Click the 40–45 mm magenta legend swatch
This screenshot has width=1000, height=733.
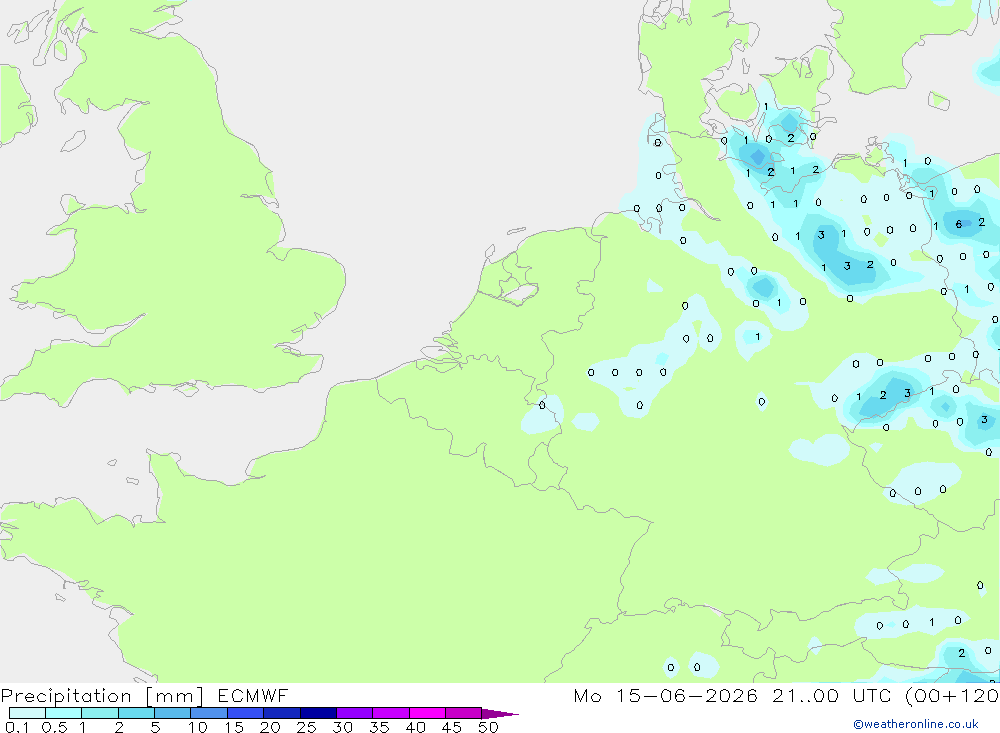(x=427, y=713)
